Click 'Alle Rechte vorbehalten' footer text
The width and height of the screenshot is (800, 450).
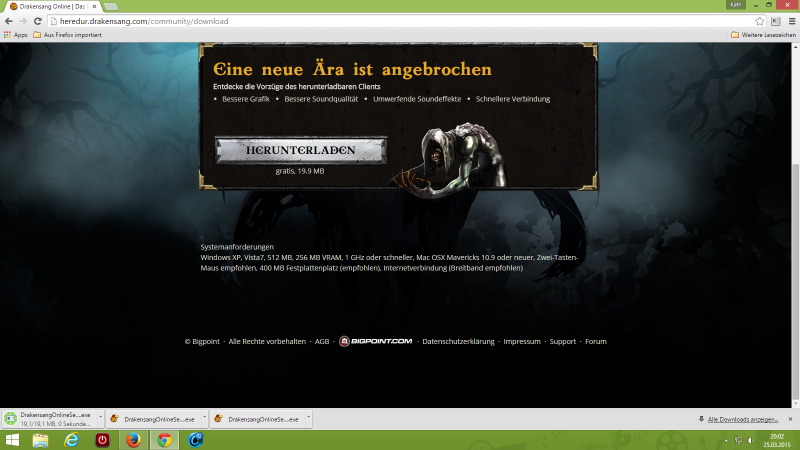coord(267,341)
